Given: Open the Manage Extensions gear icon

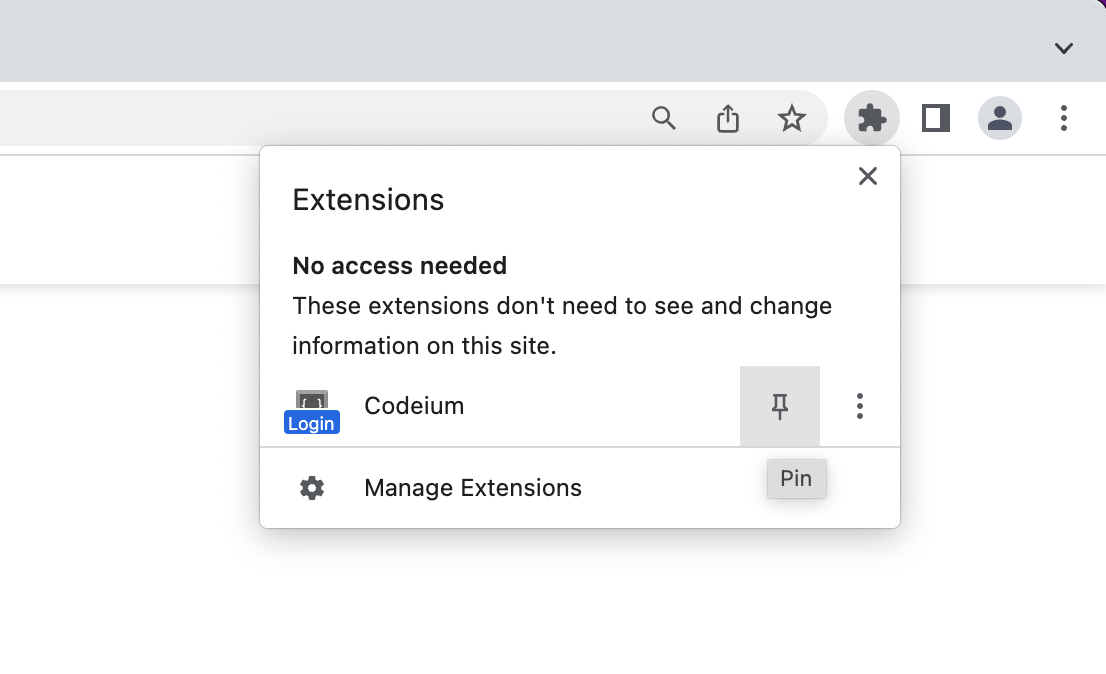Looking at the screenshot, I should tap(311, 487).
